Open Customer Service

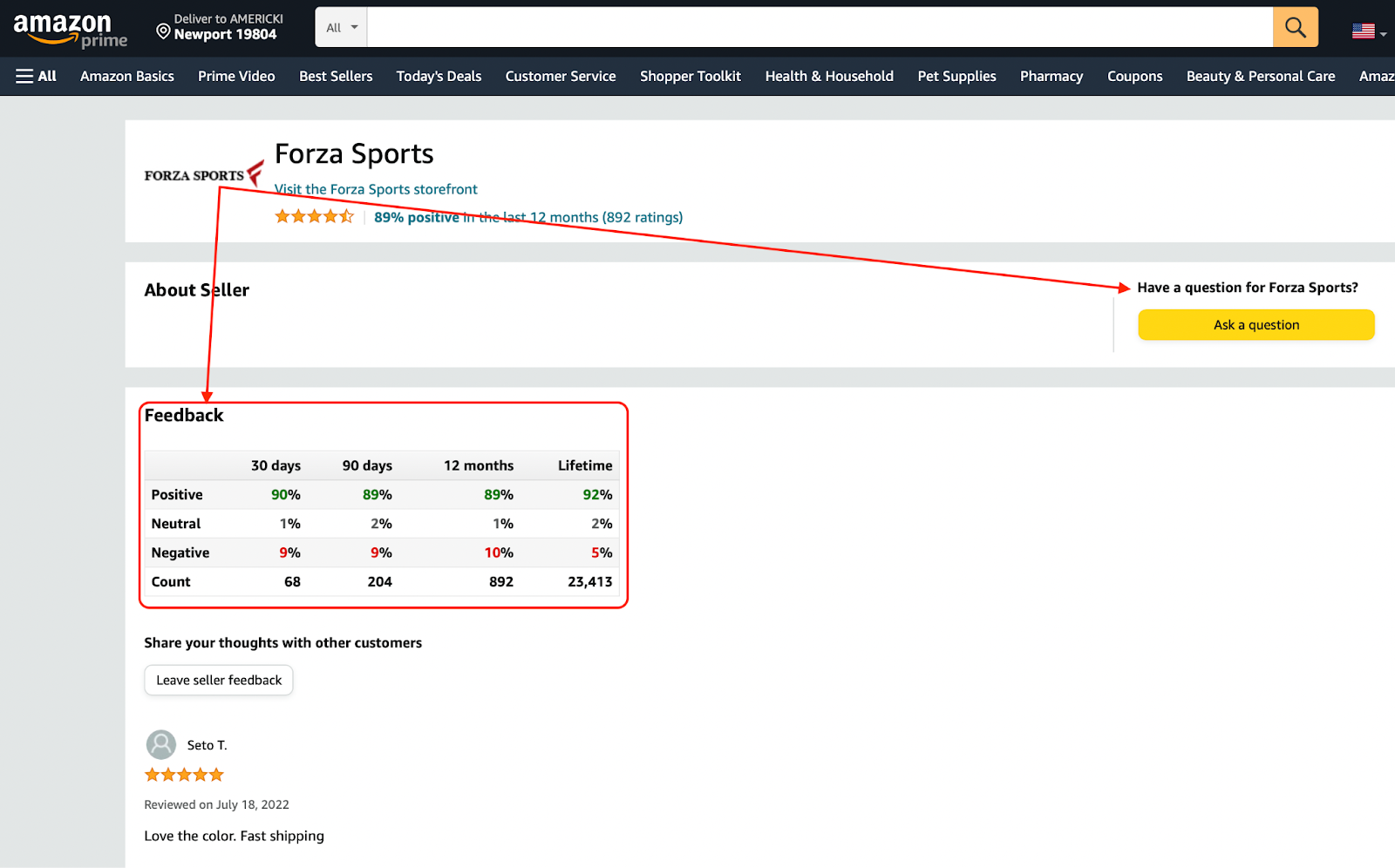coord(561,76)
